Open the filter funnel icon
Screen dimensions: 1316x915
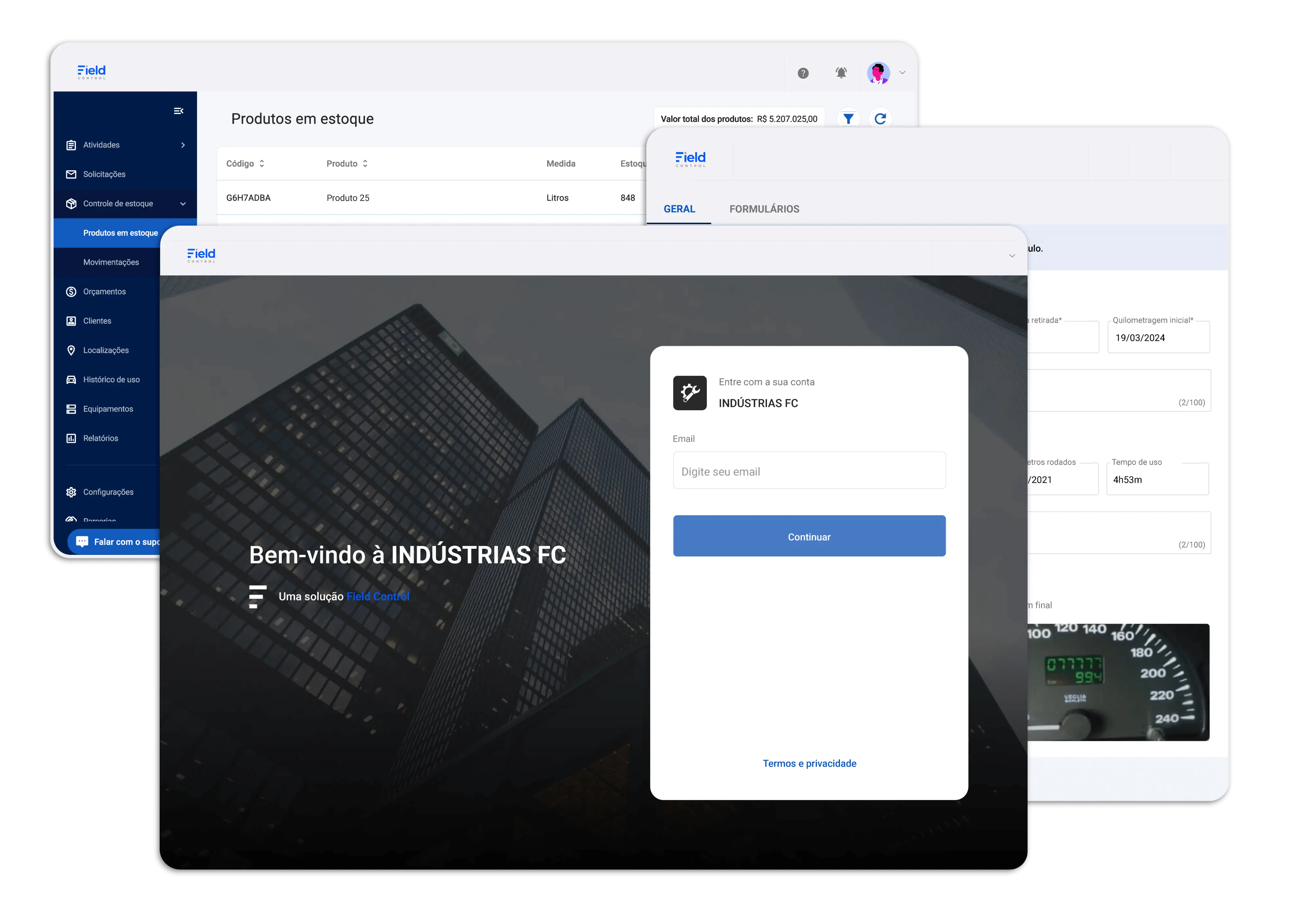(x=848, y=119)
